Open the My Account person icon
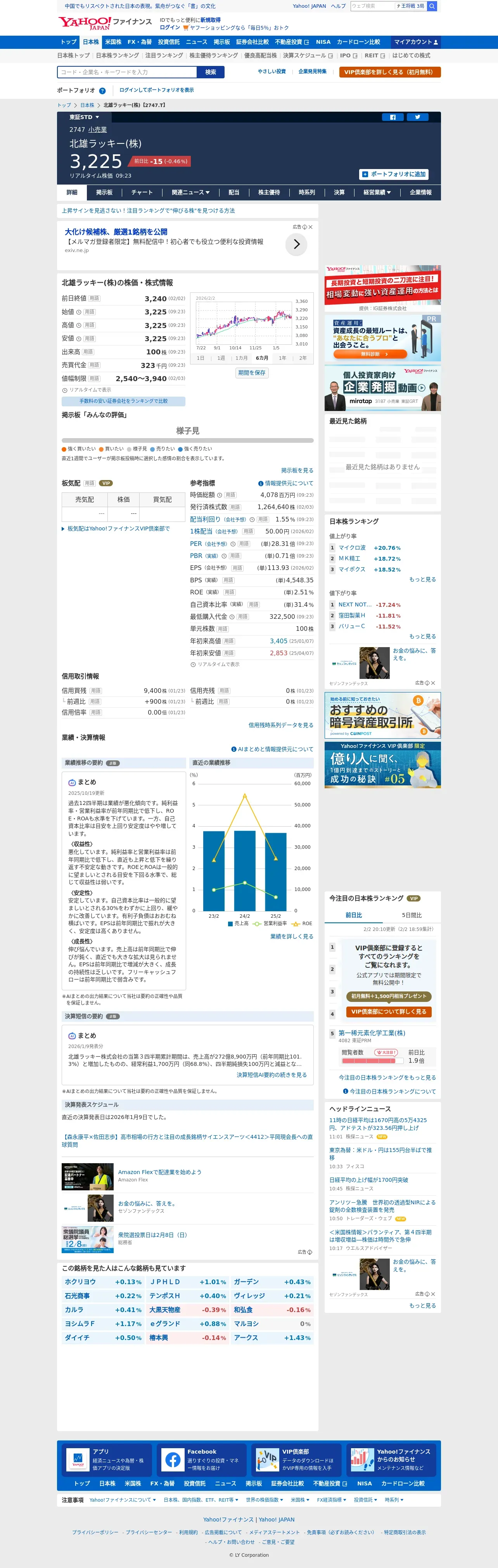 pos(435,43)
